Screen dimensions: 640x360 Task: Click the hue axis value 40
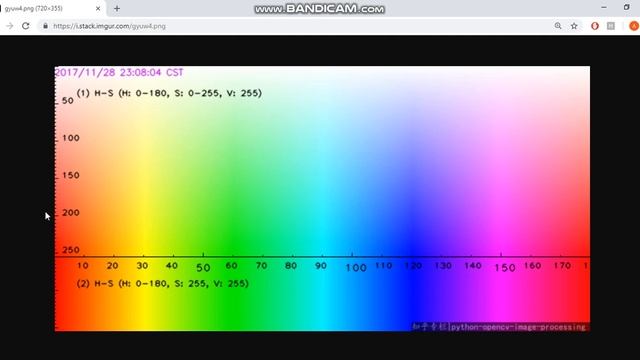[171, 266]
